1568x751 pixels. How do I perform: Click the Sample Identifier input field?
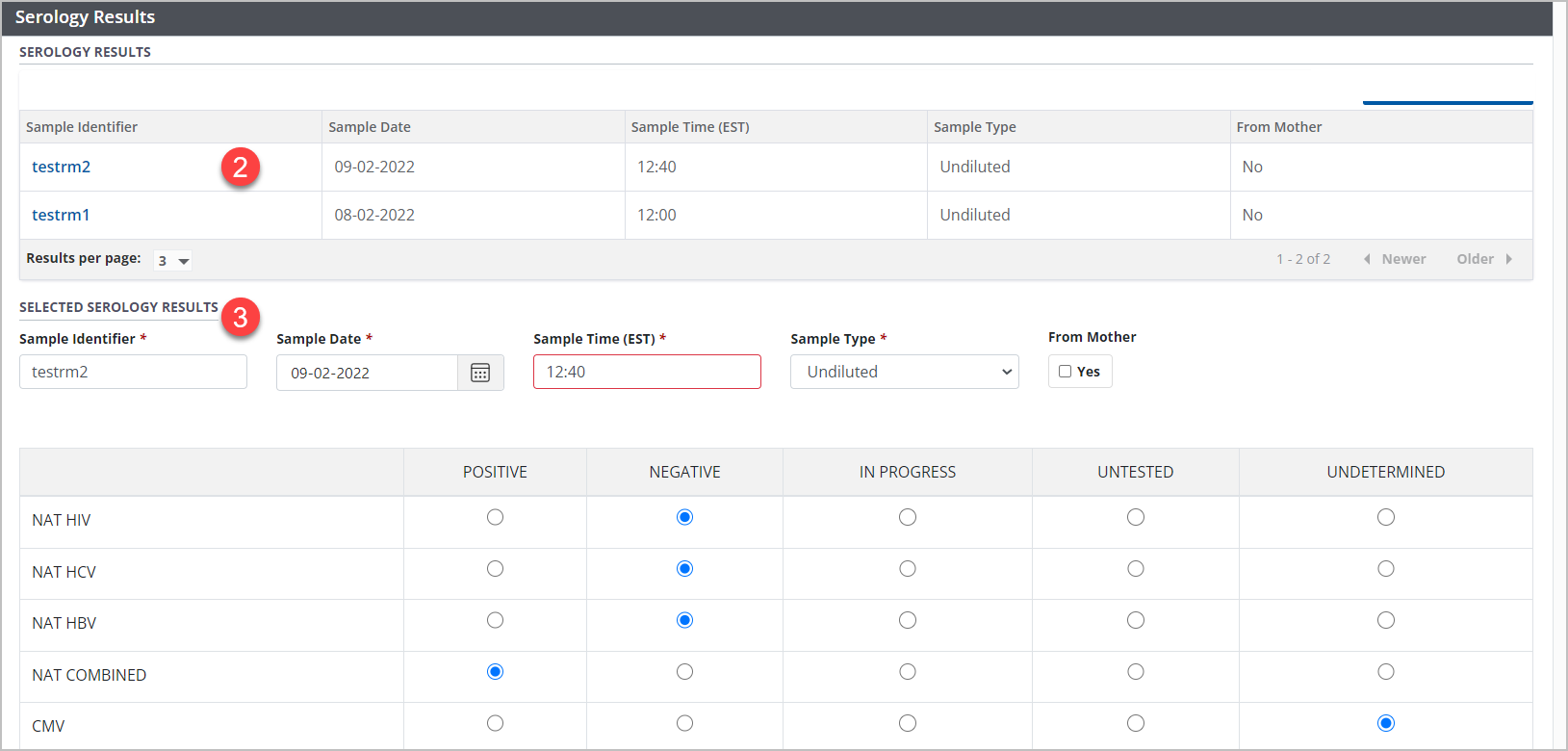pyautogui.click(x=133, y=372)
